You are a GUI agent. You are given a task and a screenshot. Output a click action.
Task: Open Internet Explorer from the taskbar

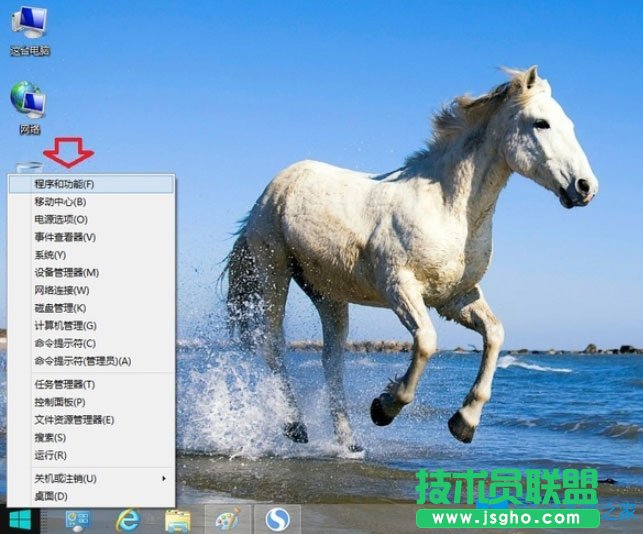(x=128, y=520)
